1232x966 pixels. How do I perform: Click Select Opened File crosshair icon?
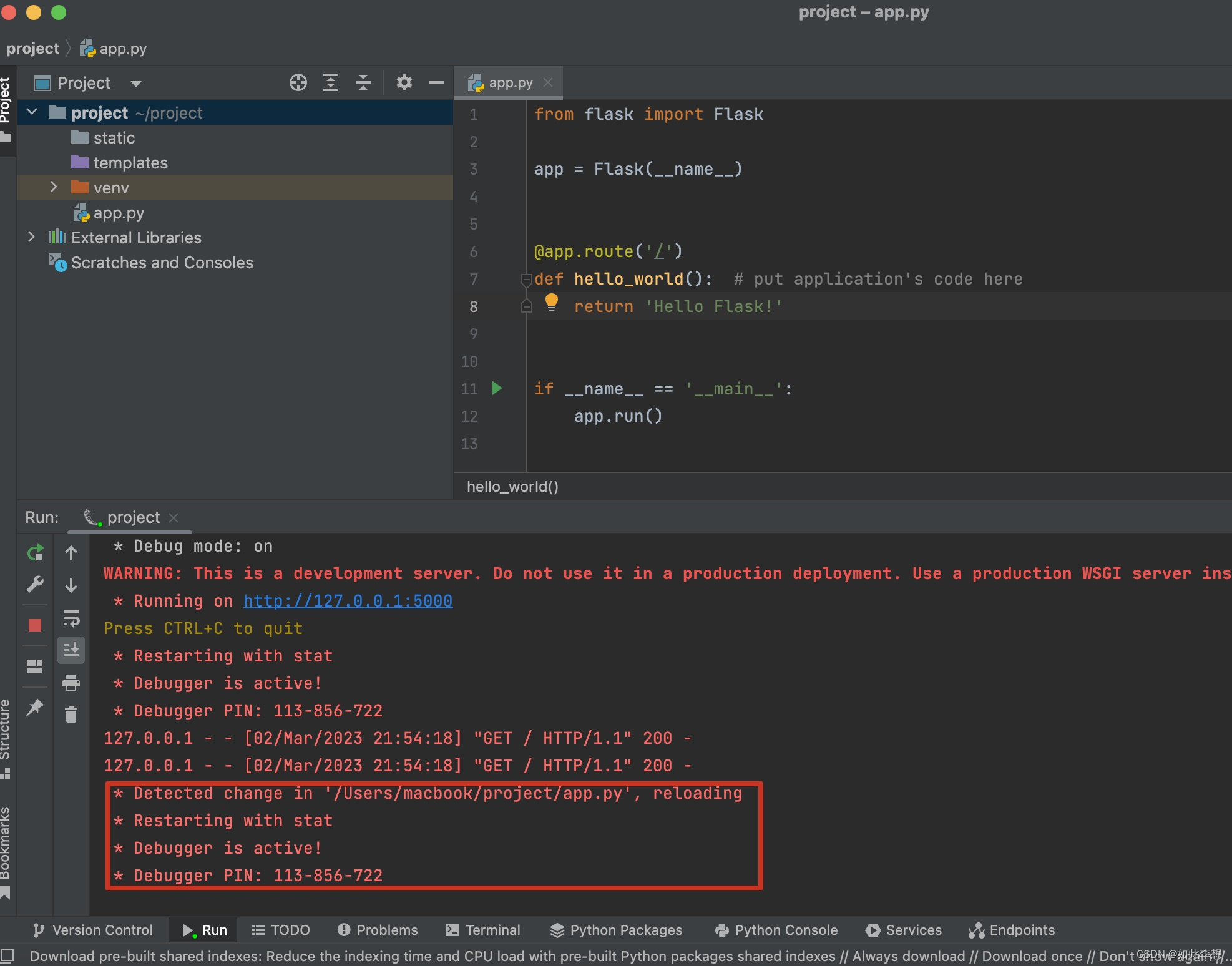pyautogui.click(x=298, y=82)
